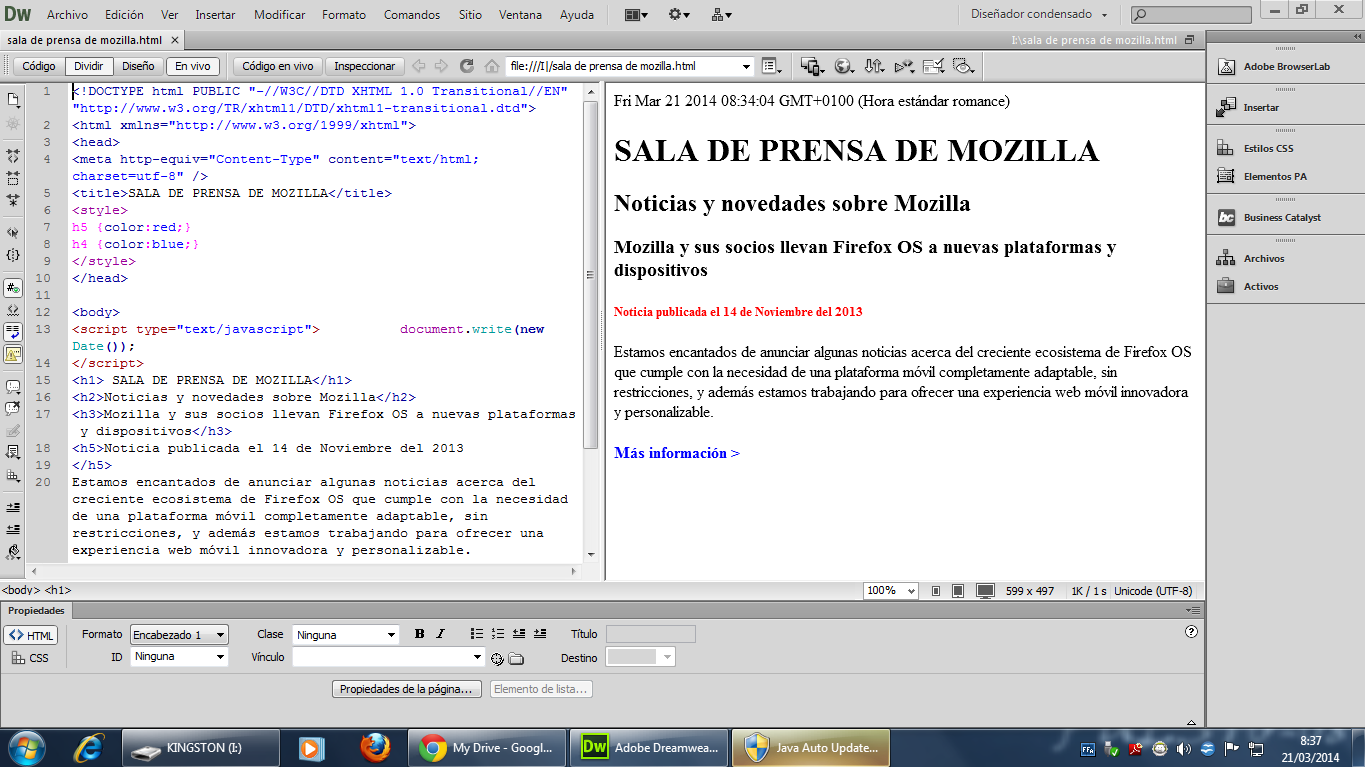Click the Firefox icon in taskbar
This screenshot has height=767, width=1365.
(x=375, y=747)
